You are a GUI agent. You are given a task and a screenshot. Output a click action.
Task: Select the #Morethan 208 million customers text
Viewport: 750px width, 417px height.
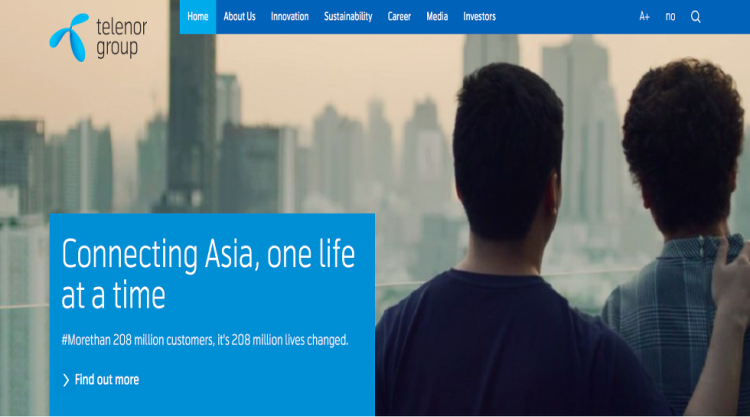(205, 340)
